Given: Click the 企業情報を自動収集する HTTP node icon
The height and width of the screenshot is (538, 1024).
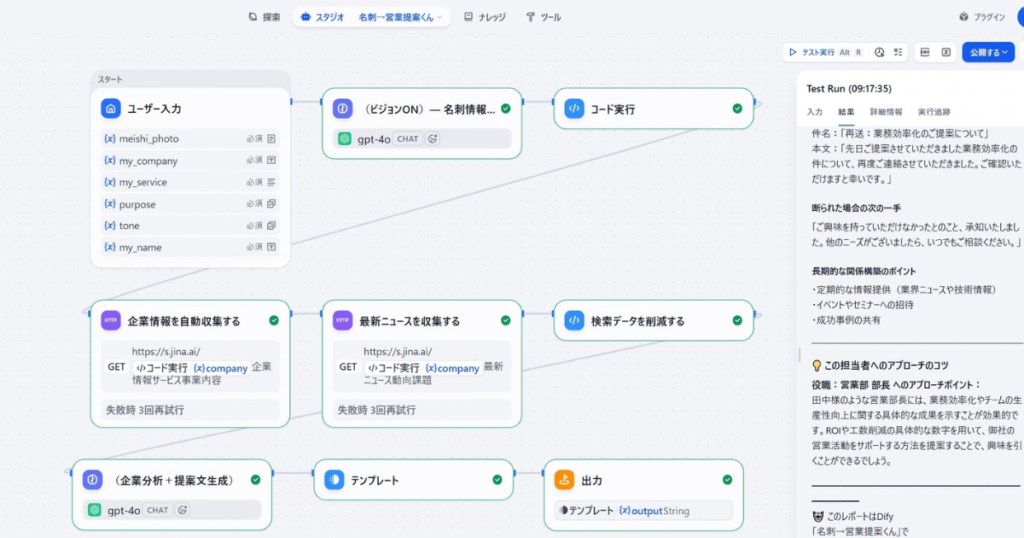Looking at the screenshot, I should click(x=110, y=321).
